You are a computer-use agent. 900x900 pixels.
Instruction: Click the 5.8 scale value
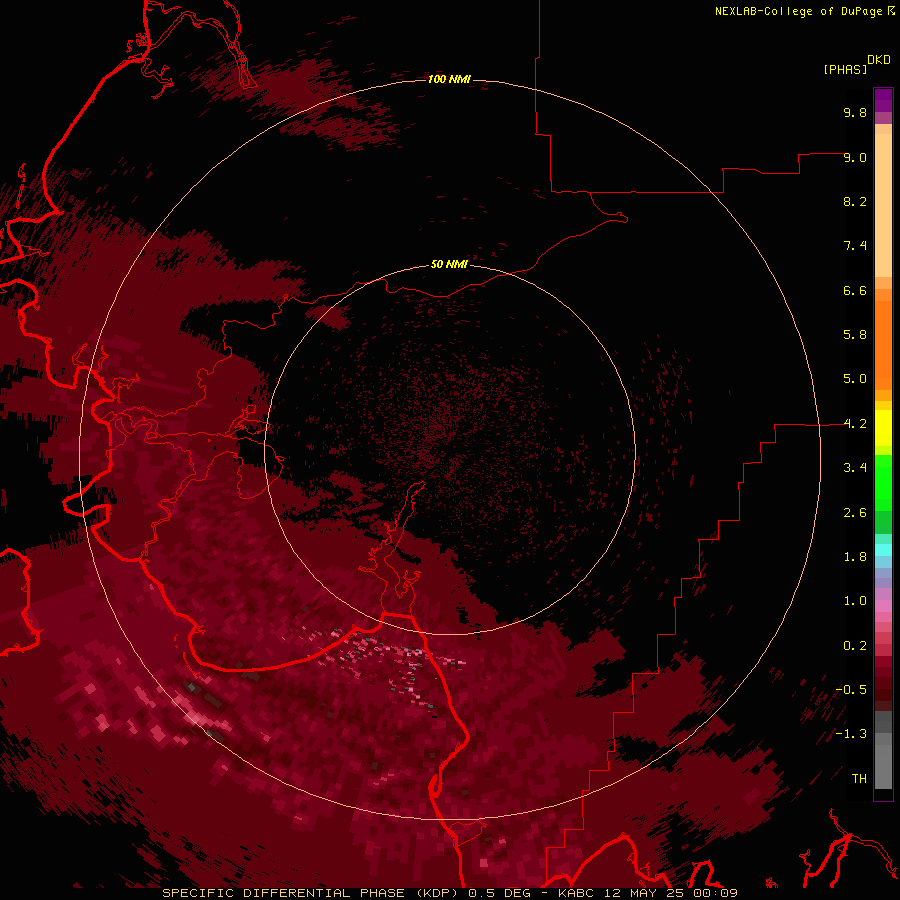855,335
